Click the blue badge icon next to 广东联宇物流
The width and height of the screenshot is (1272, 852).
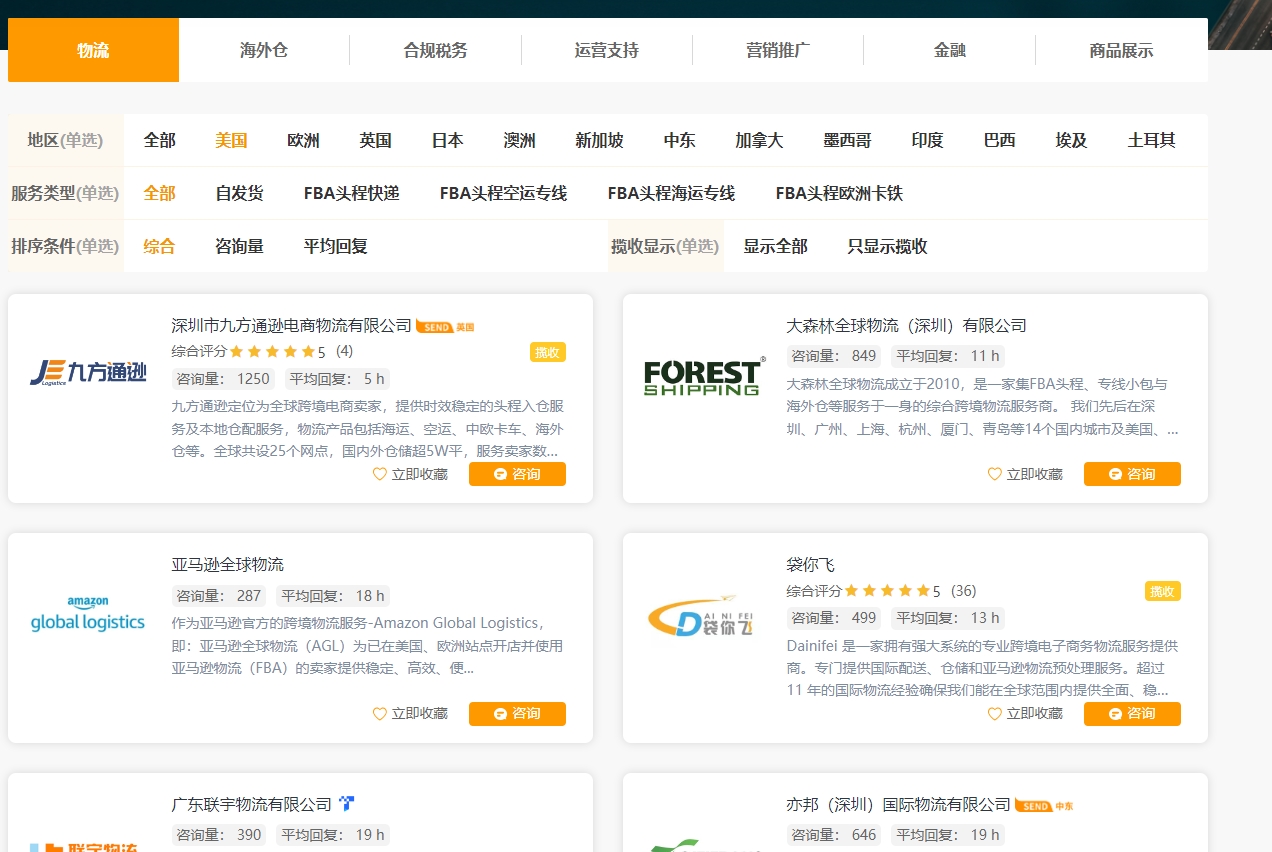click(x=347, y=804)
